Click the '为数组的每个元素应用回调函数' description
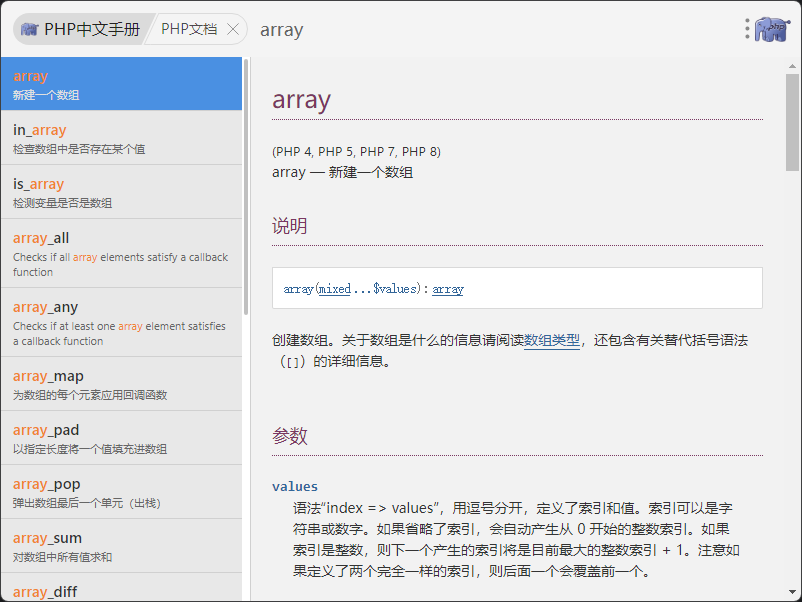This screenshot has height=602, width=802. [x=90, y=395]
